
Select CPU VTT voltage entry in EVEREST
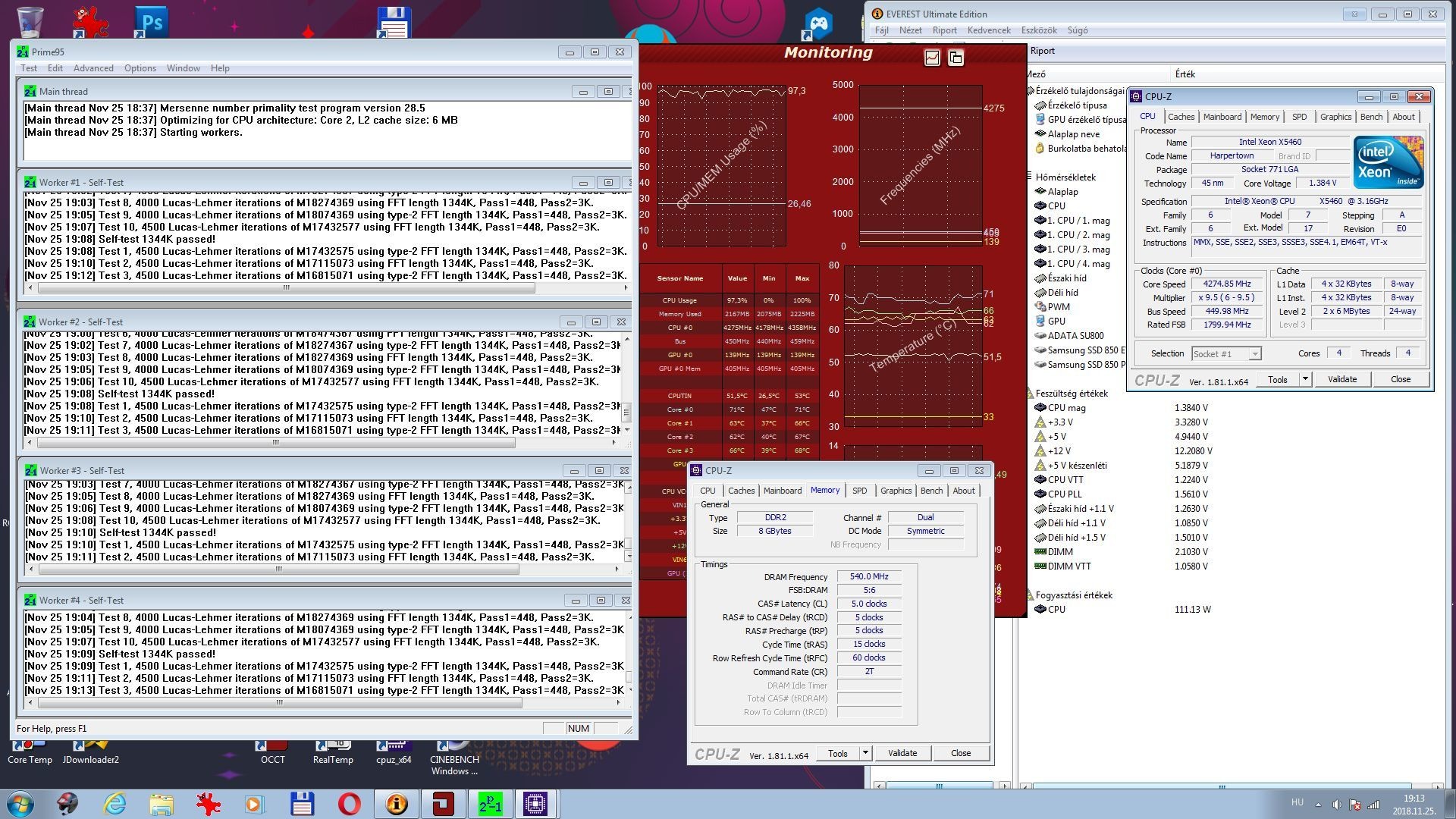point(1065,479)
